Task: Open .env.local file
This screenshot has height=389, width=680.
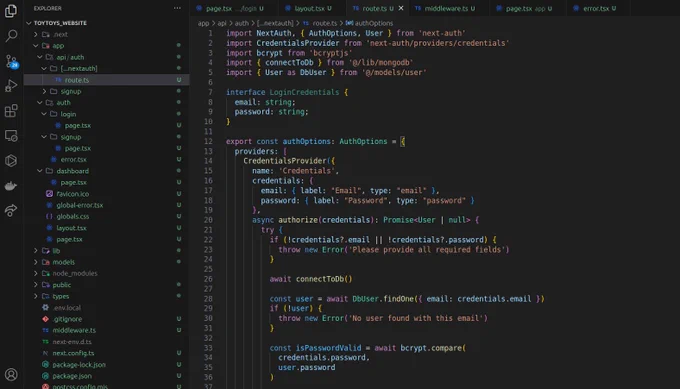Action: pos(106,307)
